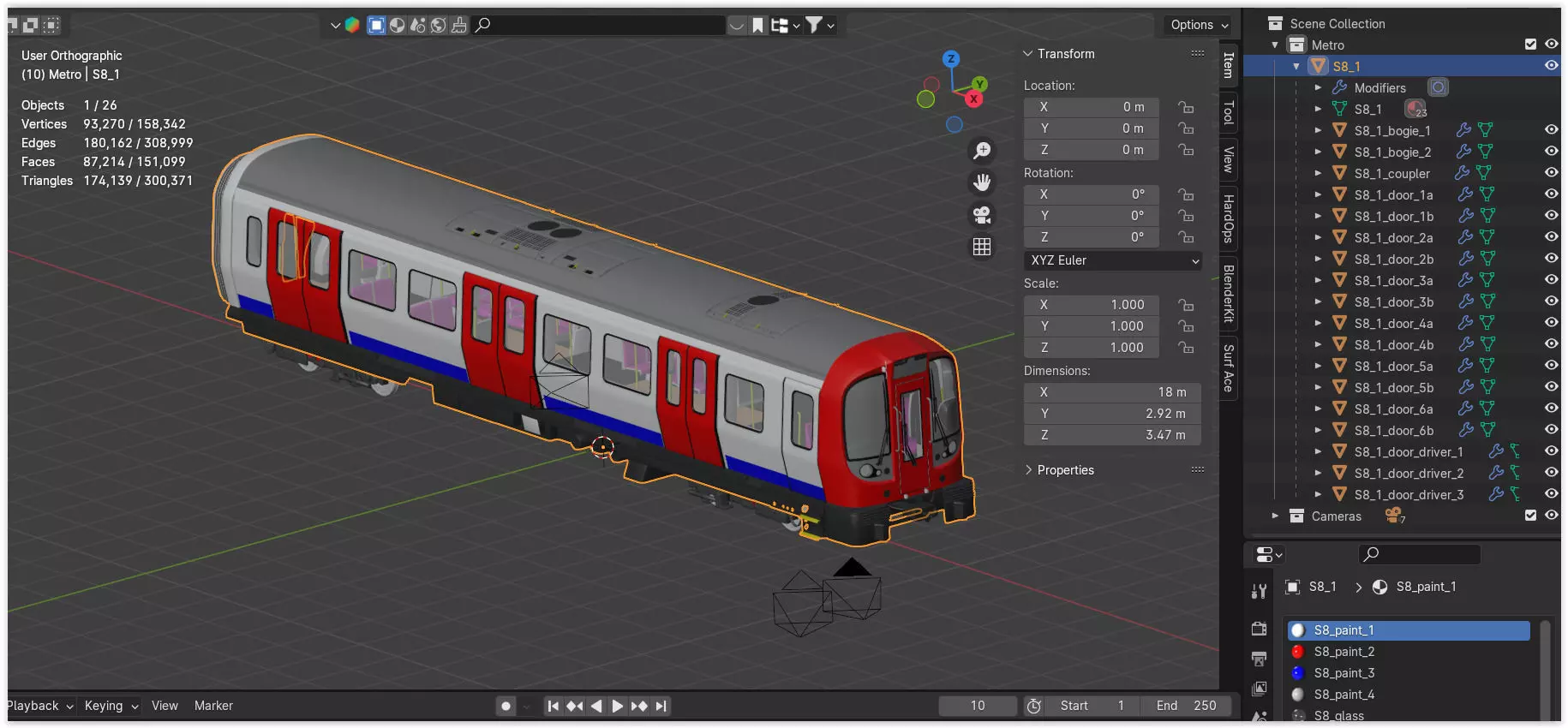This screenshot has width=1568, height=728.
Task: Activate the pan view hand icon
Action: pos(982,182)
